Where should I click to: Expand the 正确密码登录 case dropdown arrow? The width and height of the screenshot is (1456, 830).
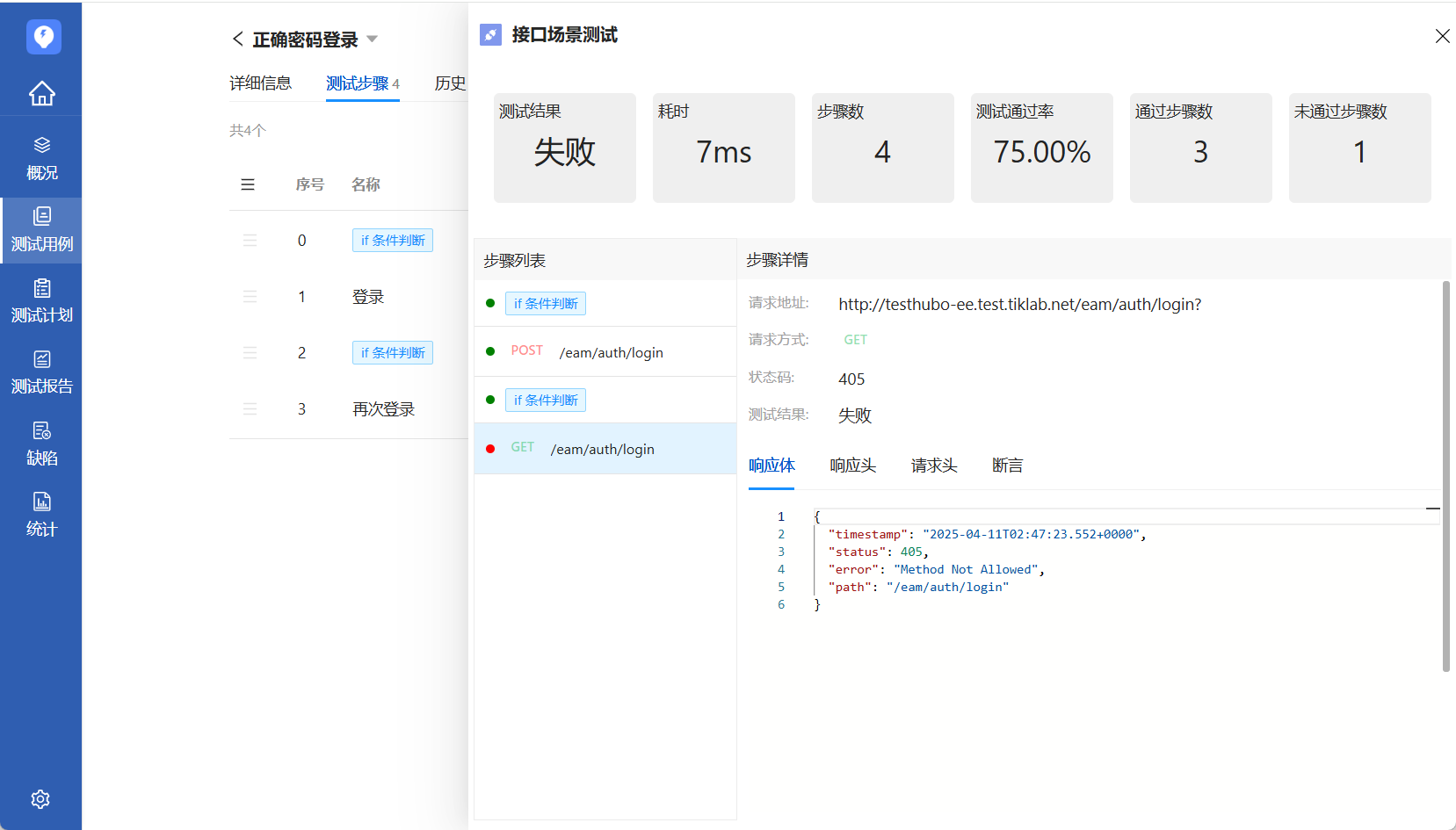point(372,40)
